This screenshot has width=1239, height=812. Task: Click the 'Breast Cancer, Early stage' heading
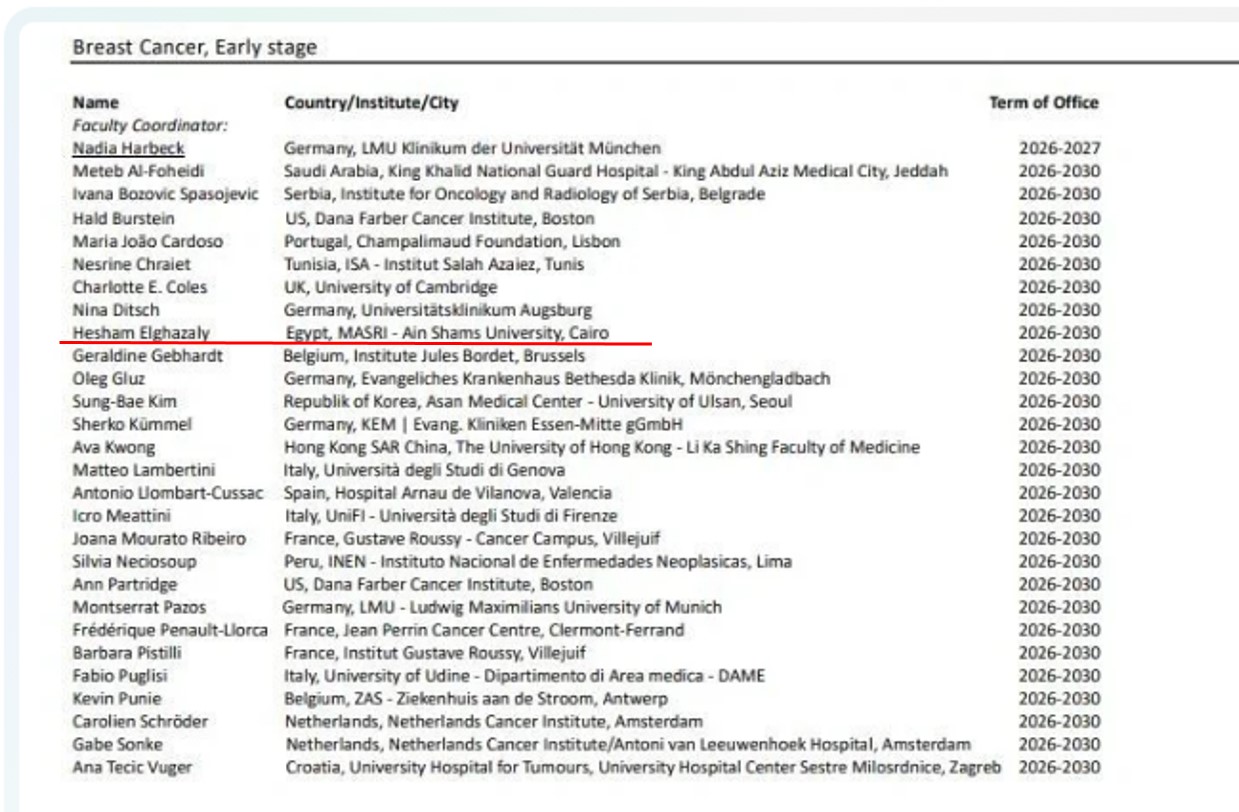tap(194, 47)
